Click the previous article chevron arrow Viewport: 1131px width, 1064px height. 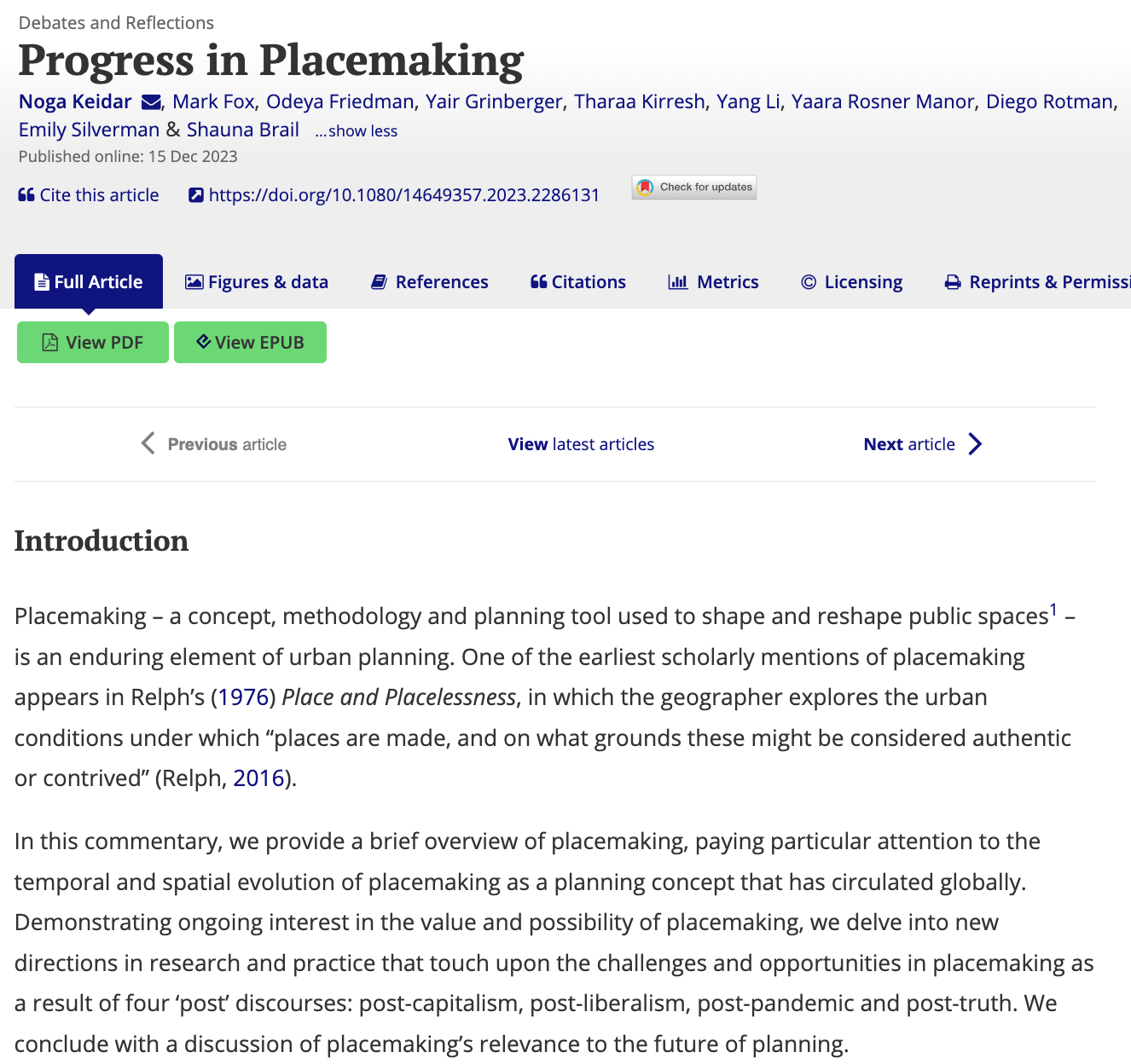148,443
